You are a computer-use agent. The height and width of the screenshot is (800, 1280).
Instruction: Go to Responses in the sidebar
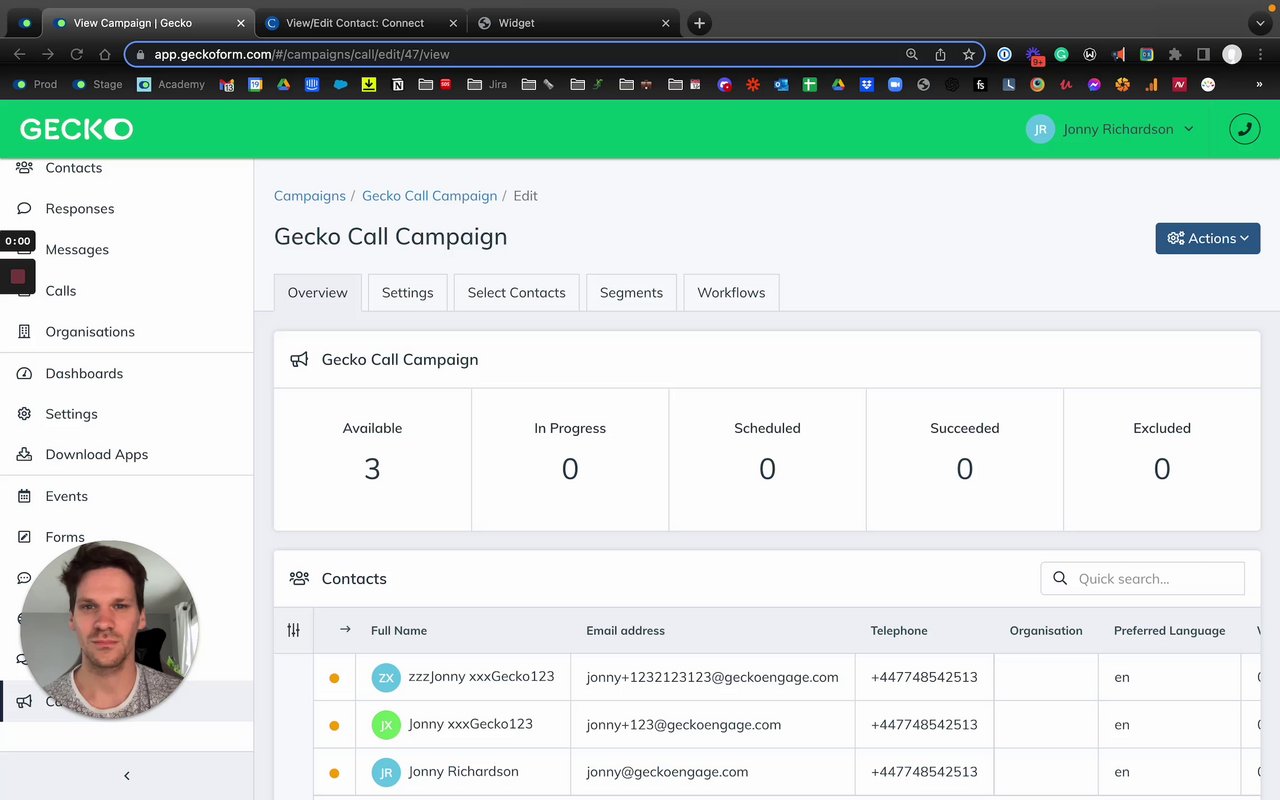(x=80, y=208)
